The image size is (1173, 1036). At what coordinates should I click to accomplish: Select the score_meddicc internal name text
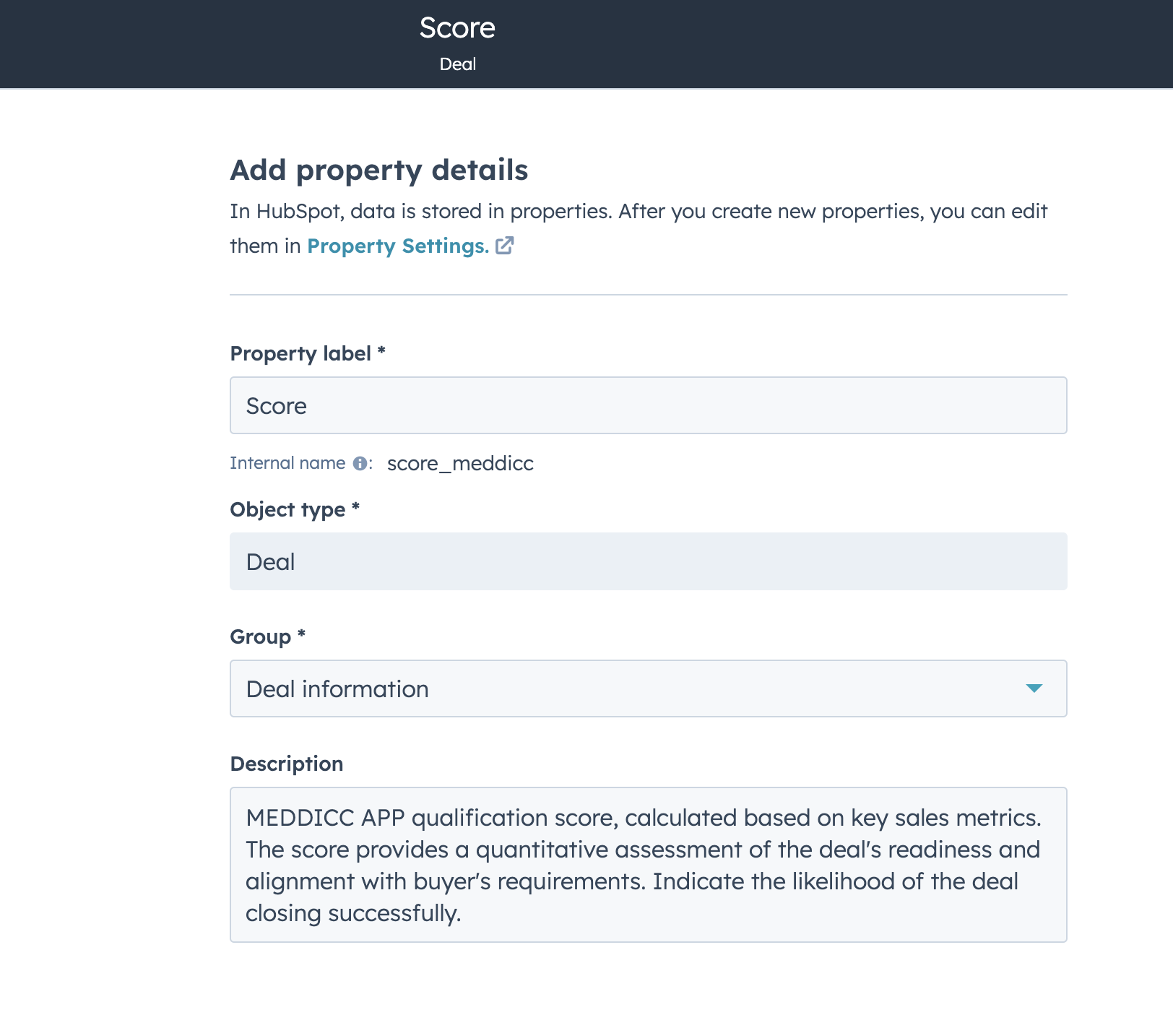click(x=460, y=464)
